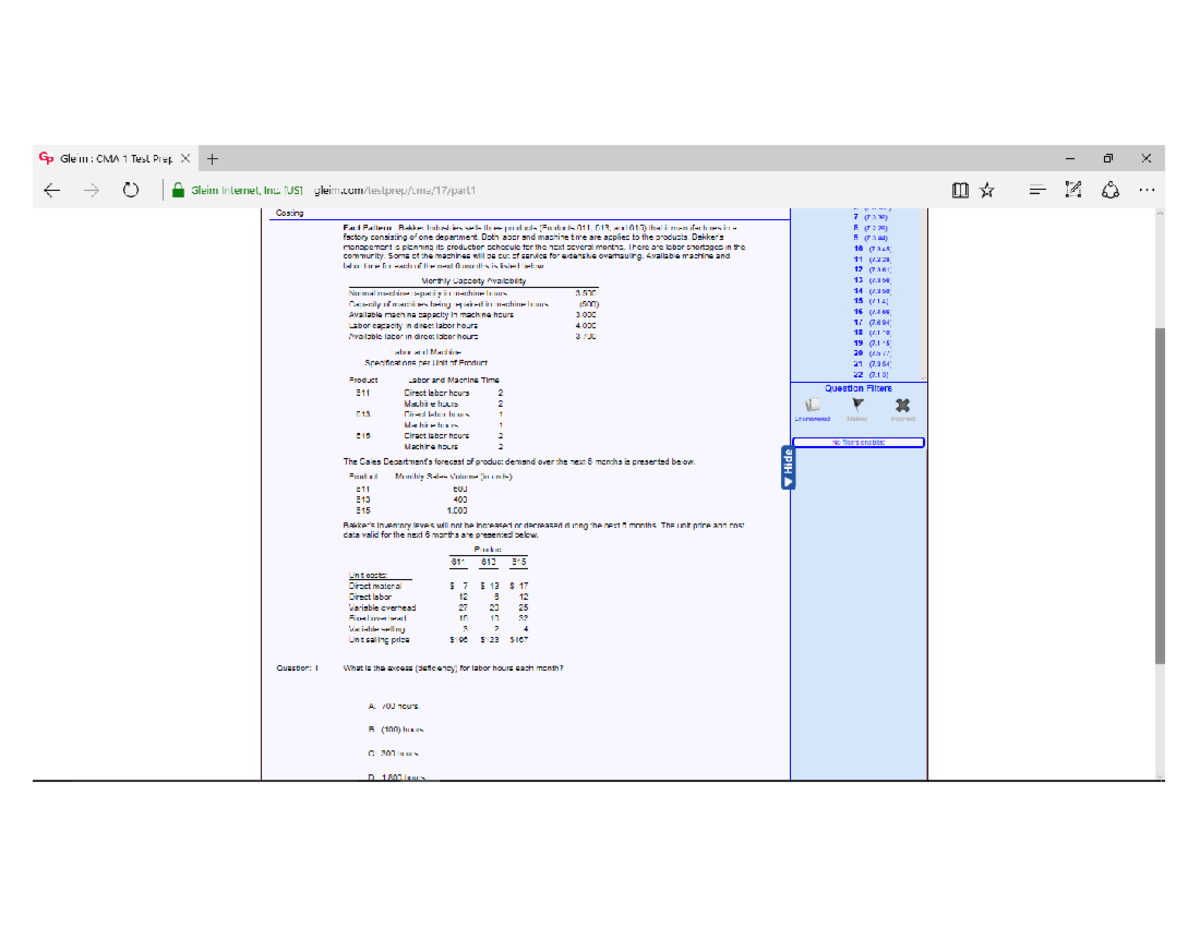Jump to question 16 in list
Image resolution: width=1200 pixels, height=927 pixels.
click(873, 312)
